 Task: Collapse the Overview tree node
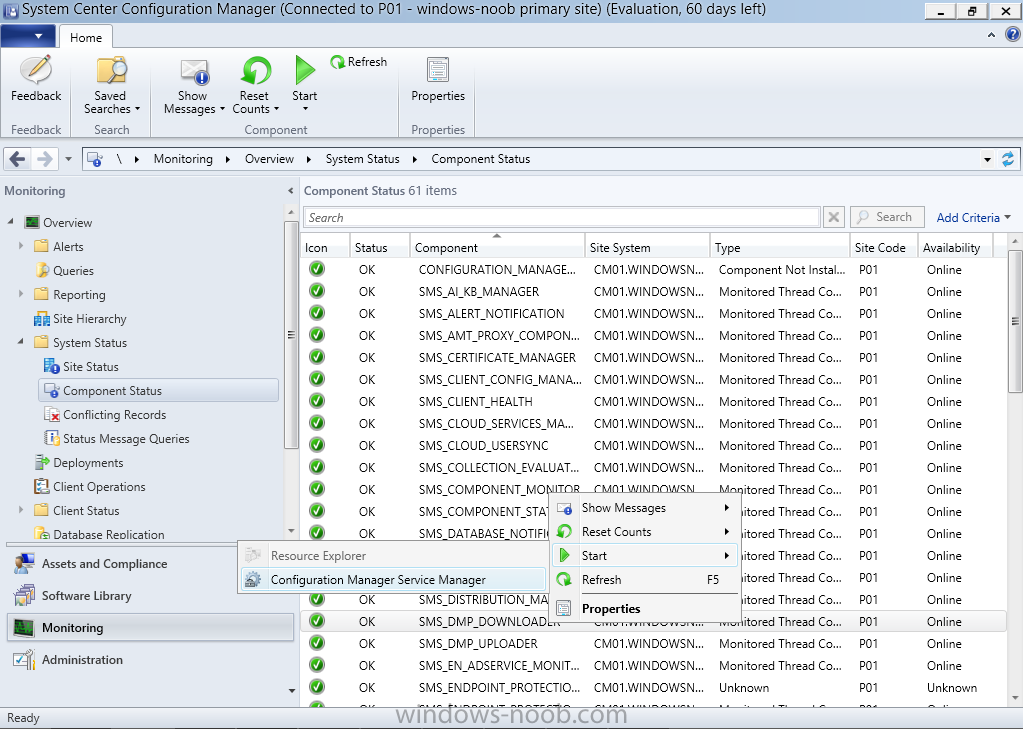click(x=11, y=222)
